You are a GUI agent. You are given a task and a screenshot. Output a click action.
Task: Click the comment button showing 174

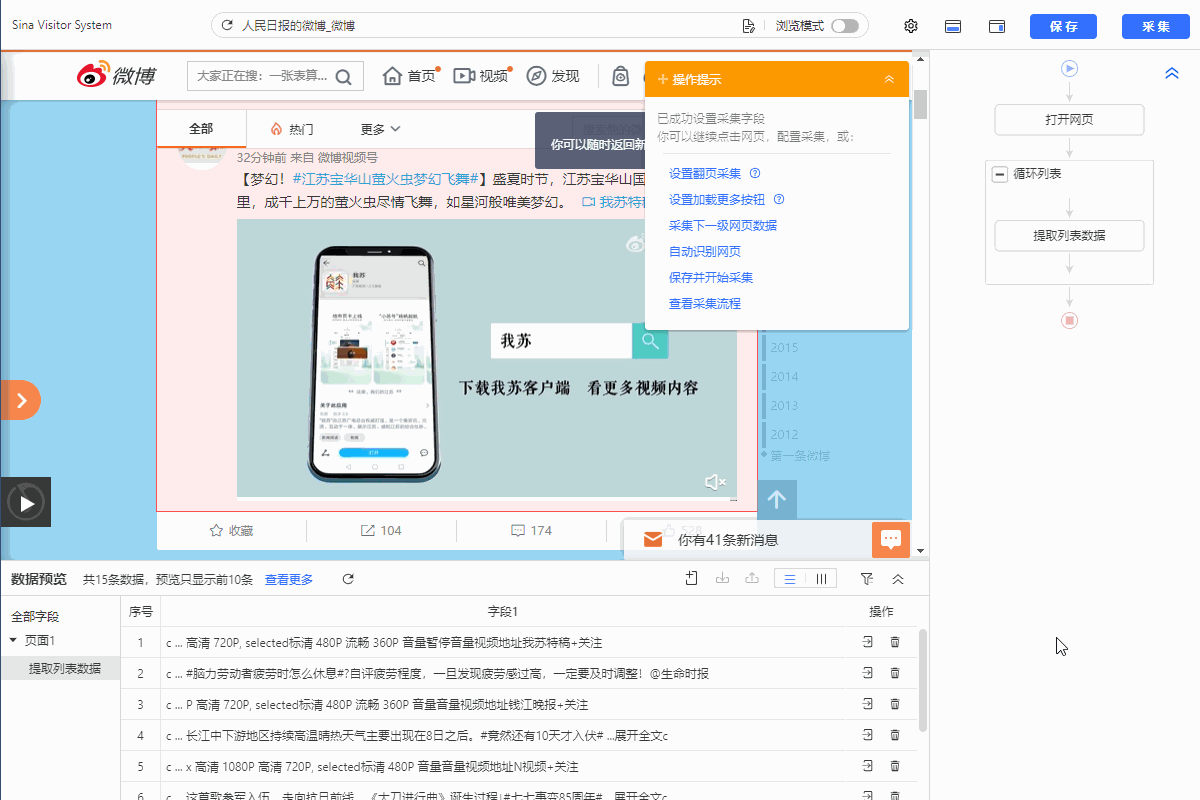pos(531,530)
